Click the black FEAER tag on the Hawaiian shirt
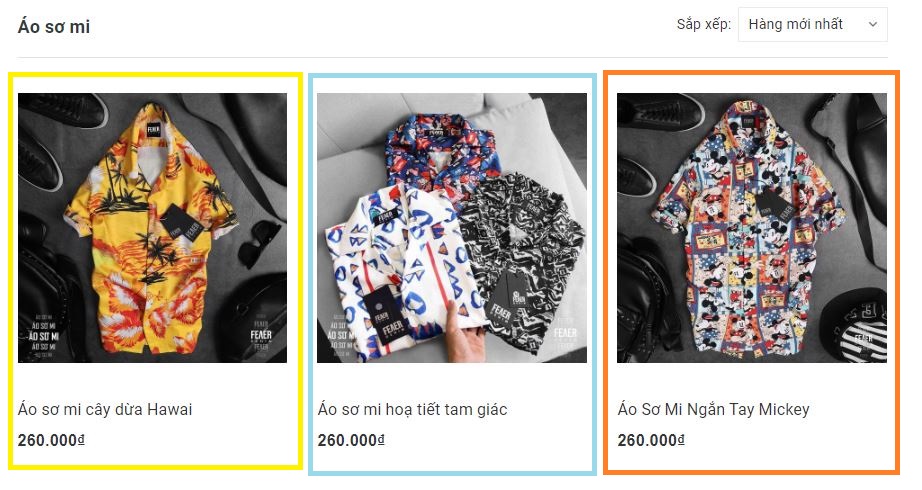Image resolution: width=922 pixels, height=490 pixels. click(x=183, y=222)
